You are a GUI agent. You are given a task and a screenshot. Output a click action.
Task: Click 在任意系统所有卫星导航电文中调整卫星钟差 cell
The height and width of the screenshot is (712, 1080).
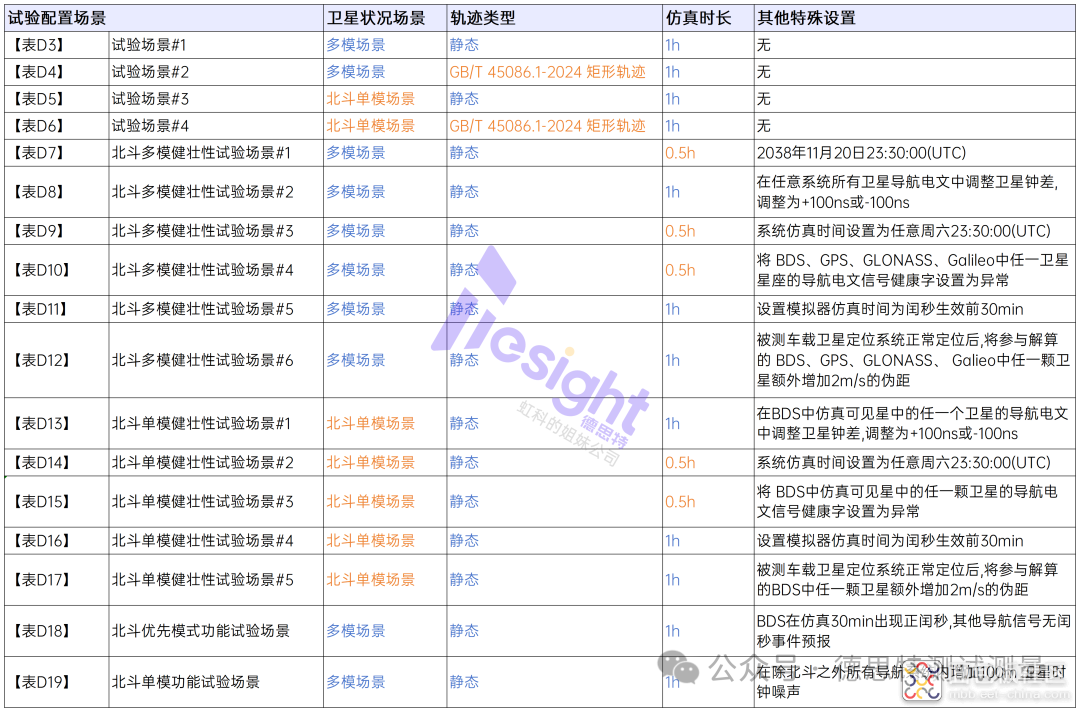tap(913, 191)
